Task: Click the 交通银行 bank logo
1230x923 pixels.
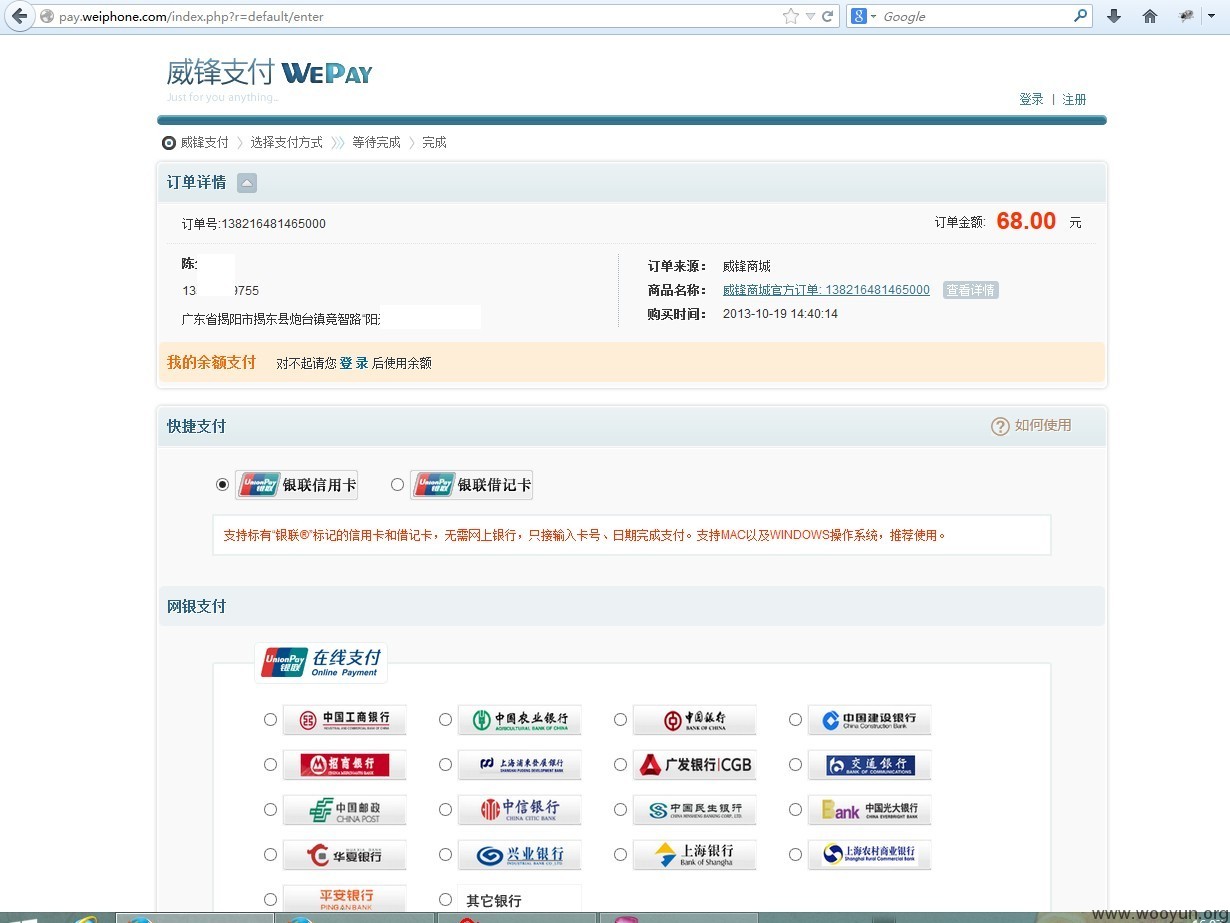Action: point(870,765)
